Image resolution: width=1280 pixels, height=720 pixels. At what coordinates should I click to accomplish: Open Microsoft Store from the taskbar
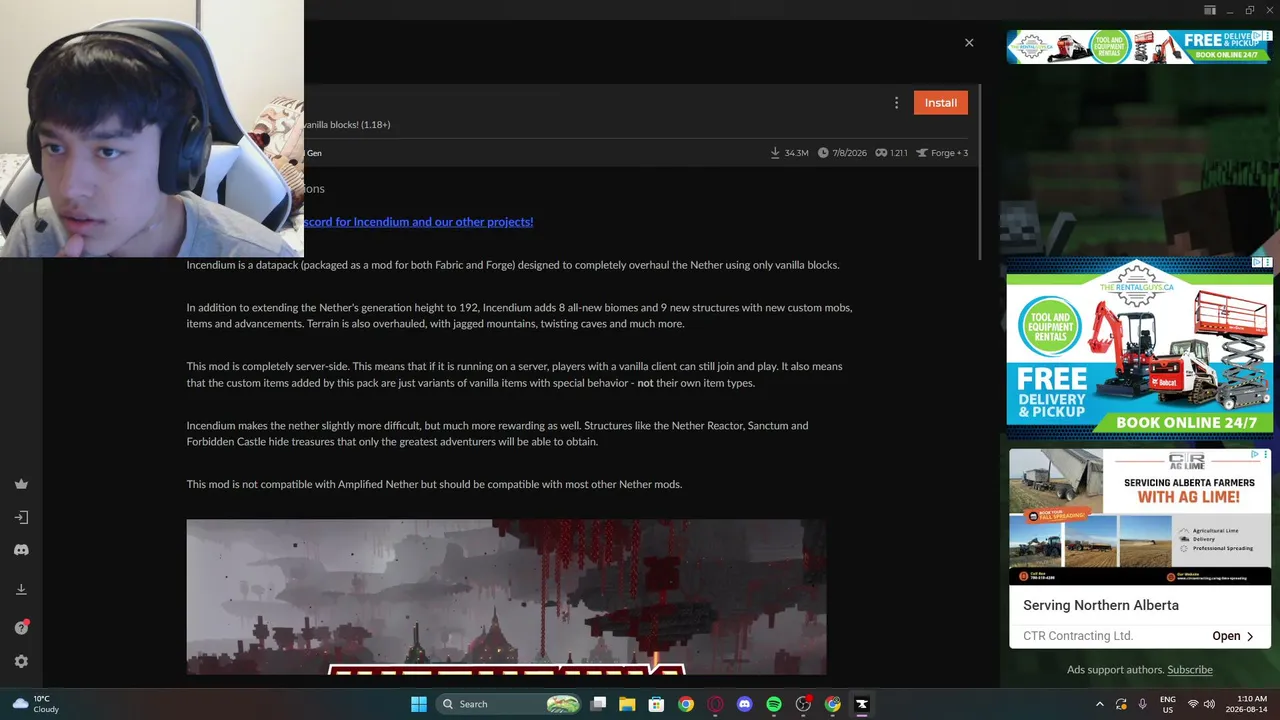[656, 704]
